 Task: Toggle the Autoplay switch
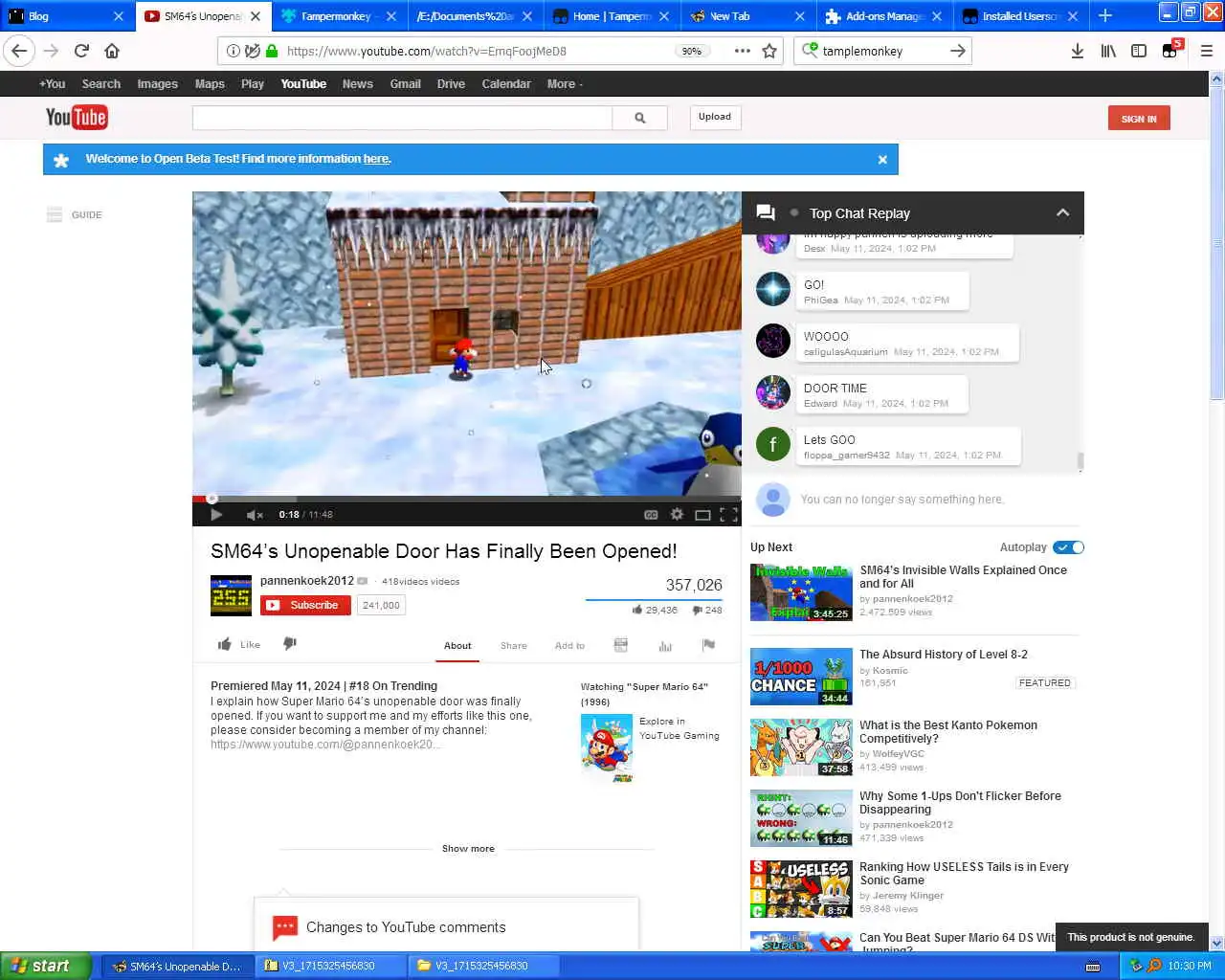(1068, 547)
